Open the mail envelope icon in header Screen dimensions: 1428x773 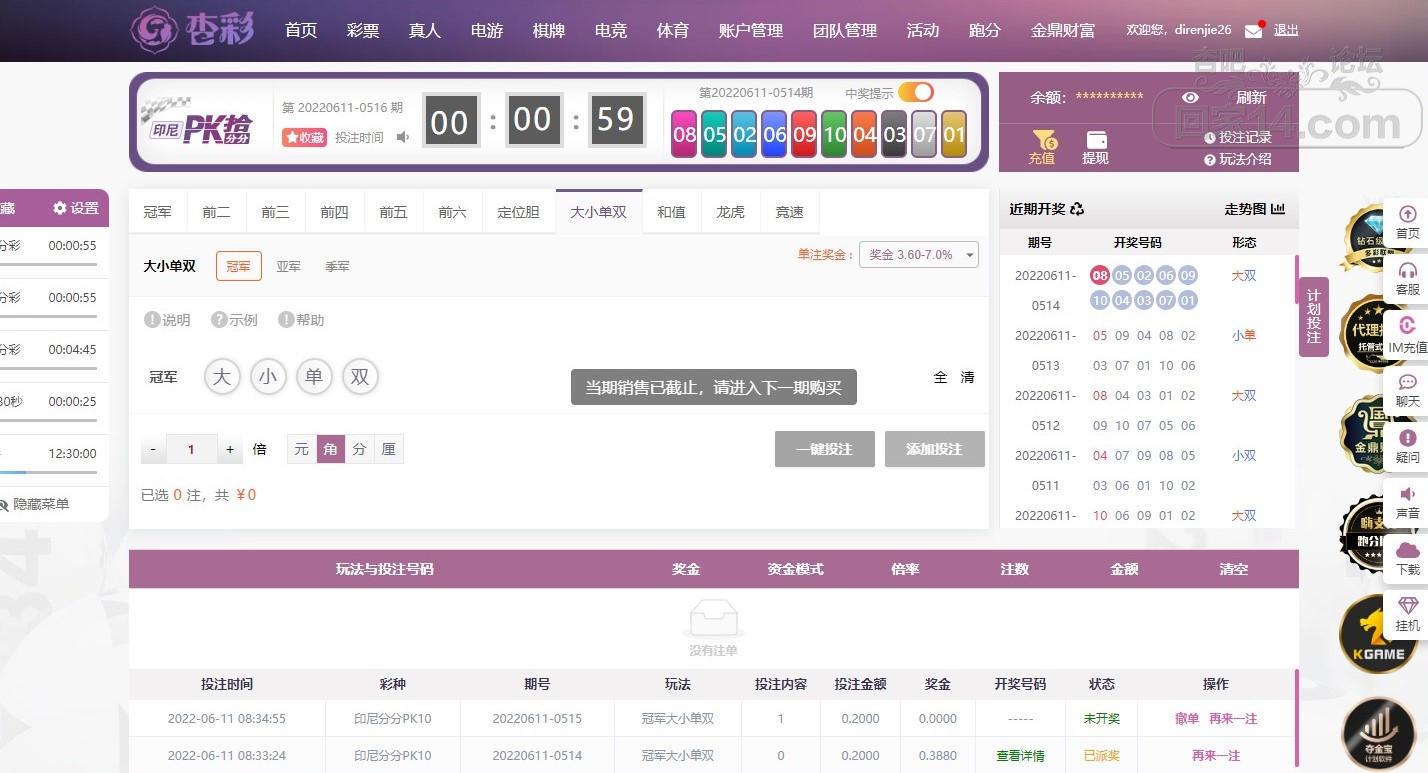tap(1253, 31)
